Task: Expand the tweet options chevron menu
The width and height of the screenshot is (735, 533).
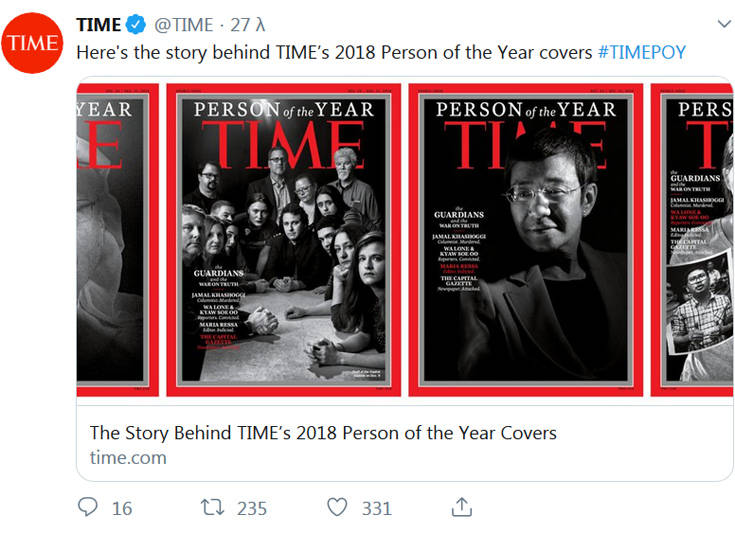Action: click(725, 24)
